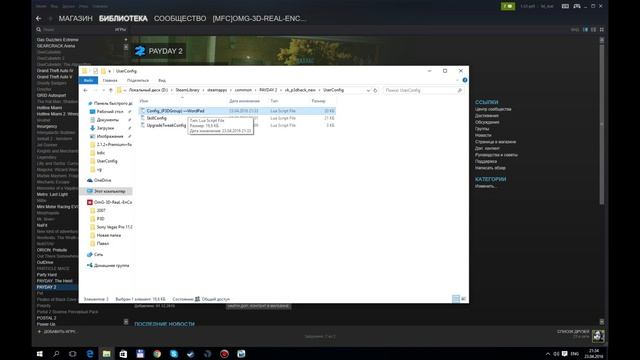Open the Файл tab in Explorer
This screenshot has width=640, height=360.
click(89, 80)
